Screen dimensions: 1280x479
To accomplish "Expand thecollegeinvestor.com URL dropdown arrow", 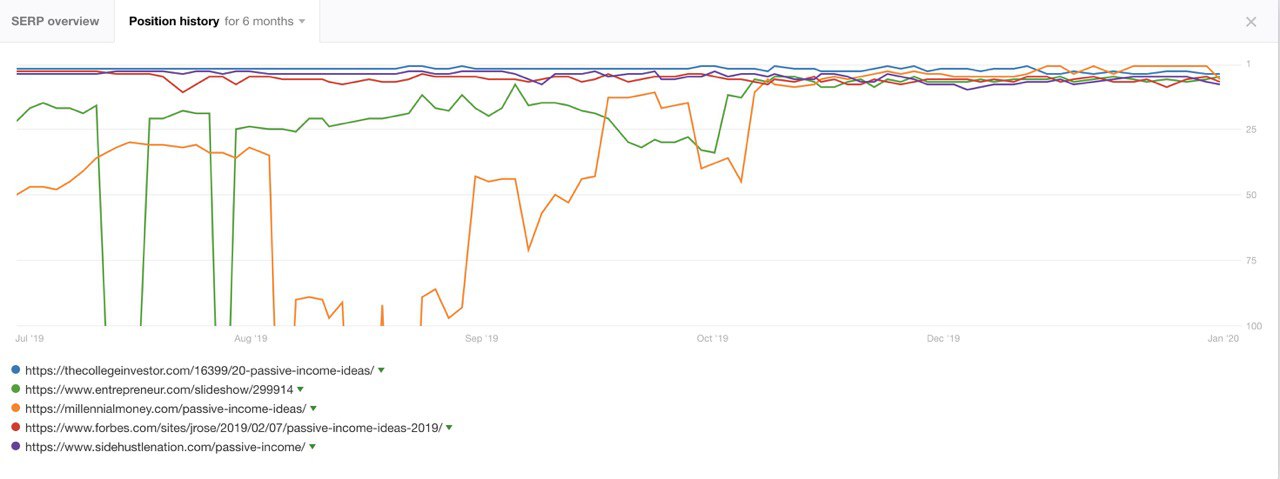I will pos(381,370).
